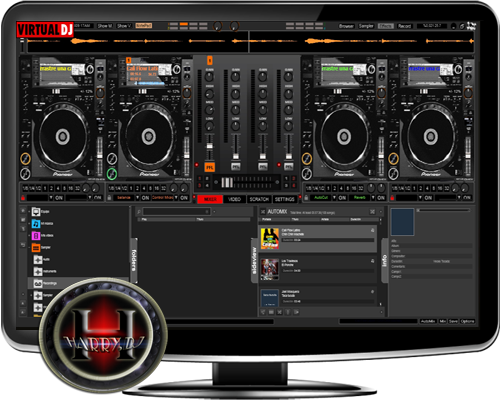Click the green circular button on orange-titled deck
Viewport: 500px width, 400px height.
(x=112, y=173)
